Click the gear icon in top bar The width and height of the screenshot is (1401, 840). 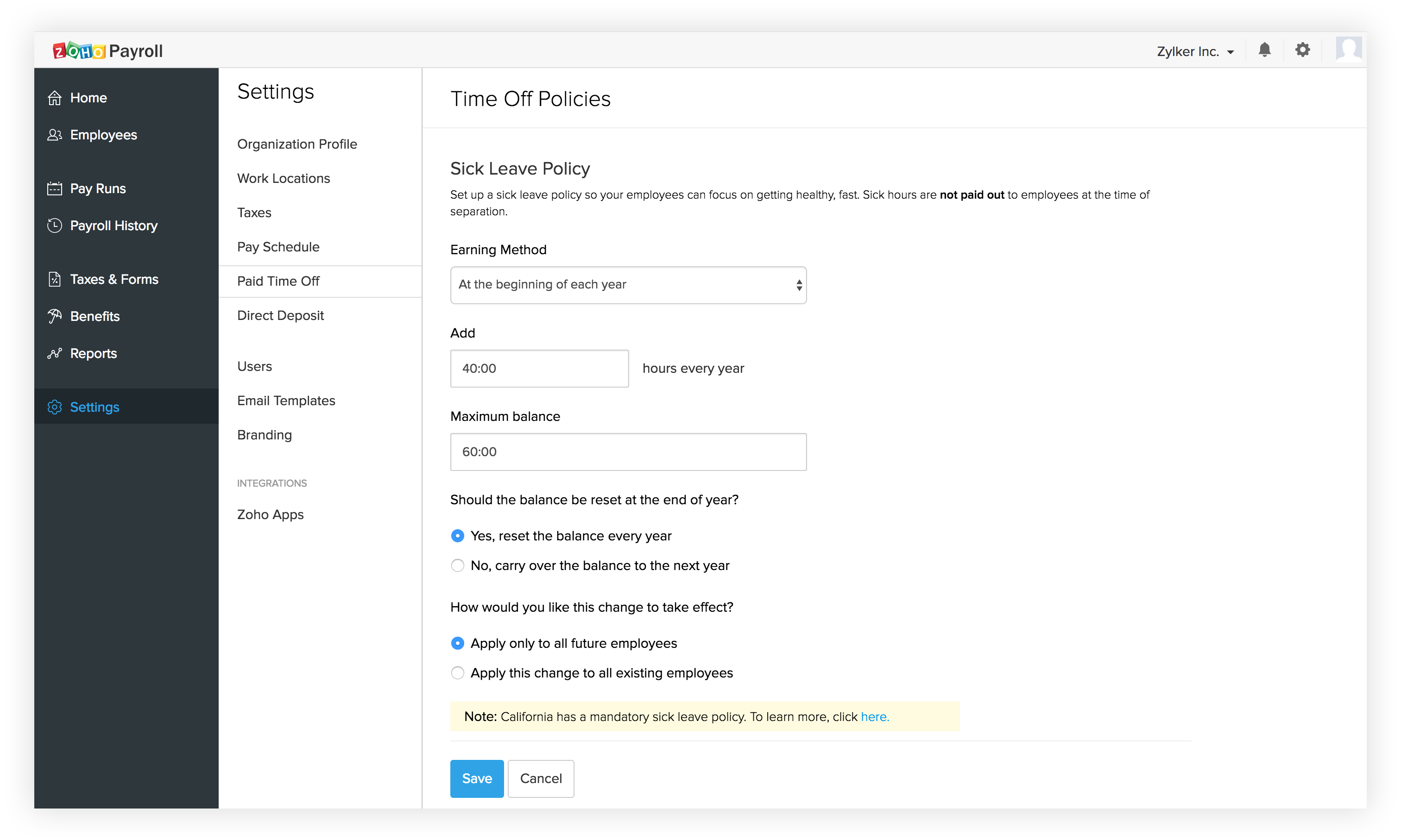(1302, 50)
